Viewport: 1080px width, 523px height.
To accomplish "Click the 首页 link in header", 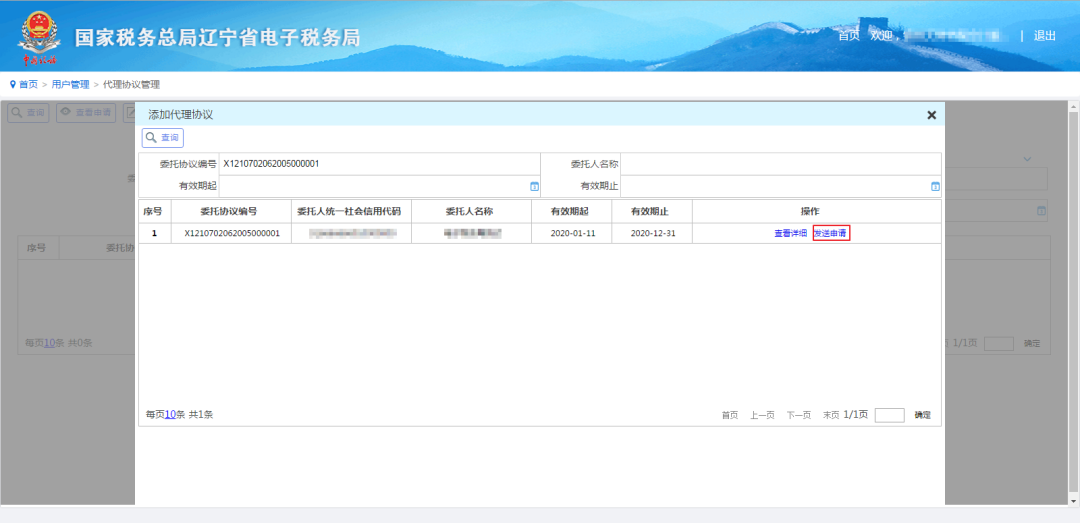I will click(x=849, y=36).
